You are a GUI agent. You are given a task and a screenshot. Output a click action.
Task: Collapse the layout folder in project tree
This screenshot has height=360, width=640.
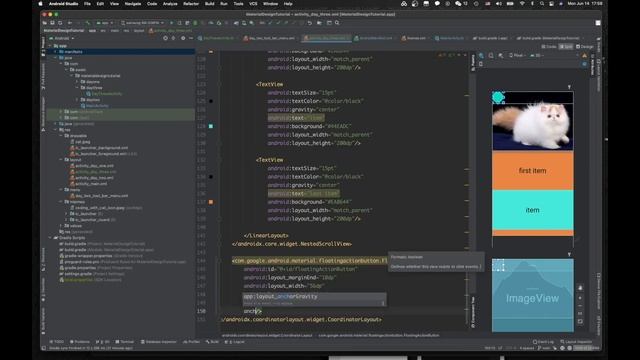pos(61,160)
